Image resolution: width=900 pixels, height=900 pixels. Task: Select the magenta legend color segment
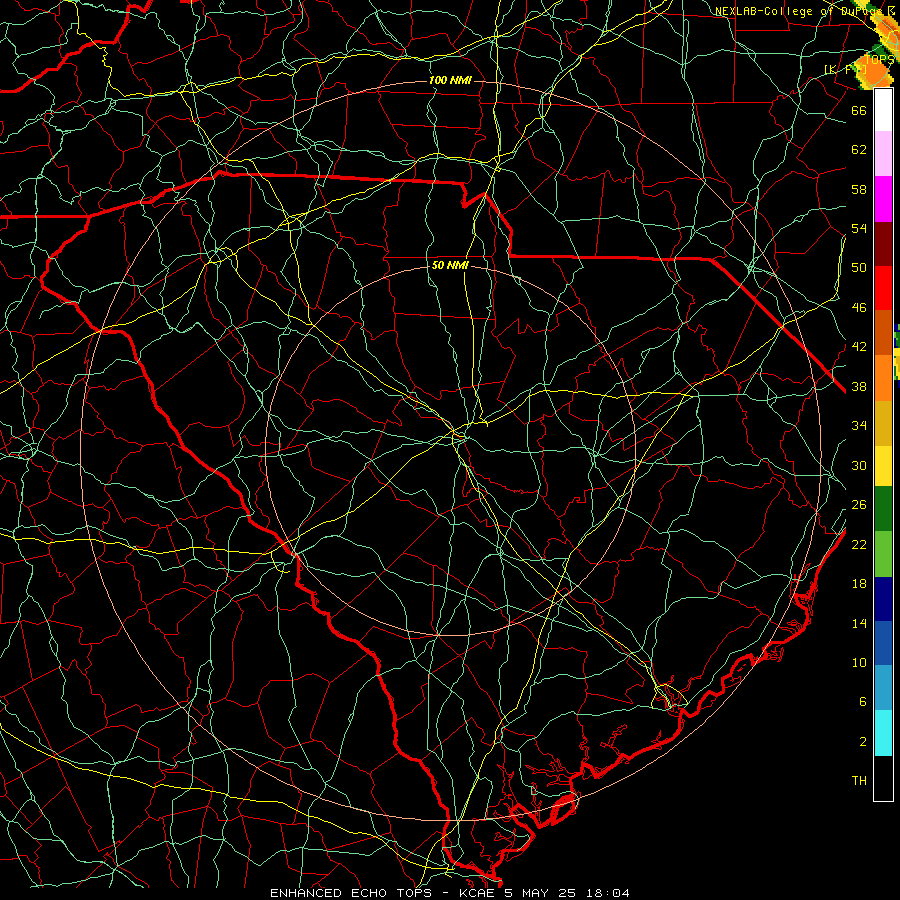pyautogui.click(x=883, y=199)
